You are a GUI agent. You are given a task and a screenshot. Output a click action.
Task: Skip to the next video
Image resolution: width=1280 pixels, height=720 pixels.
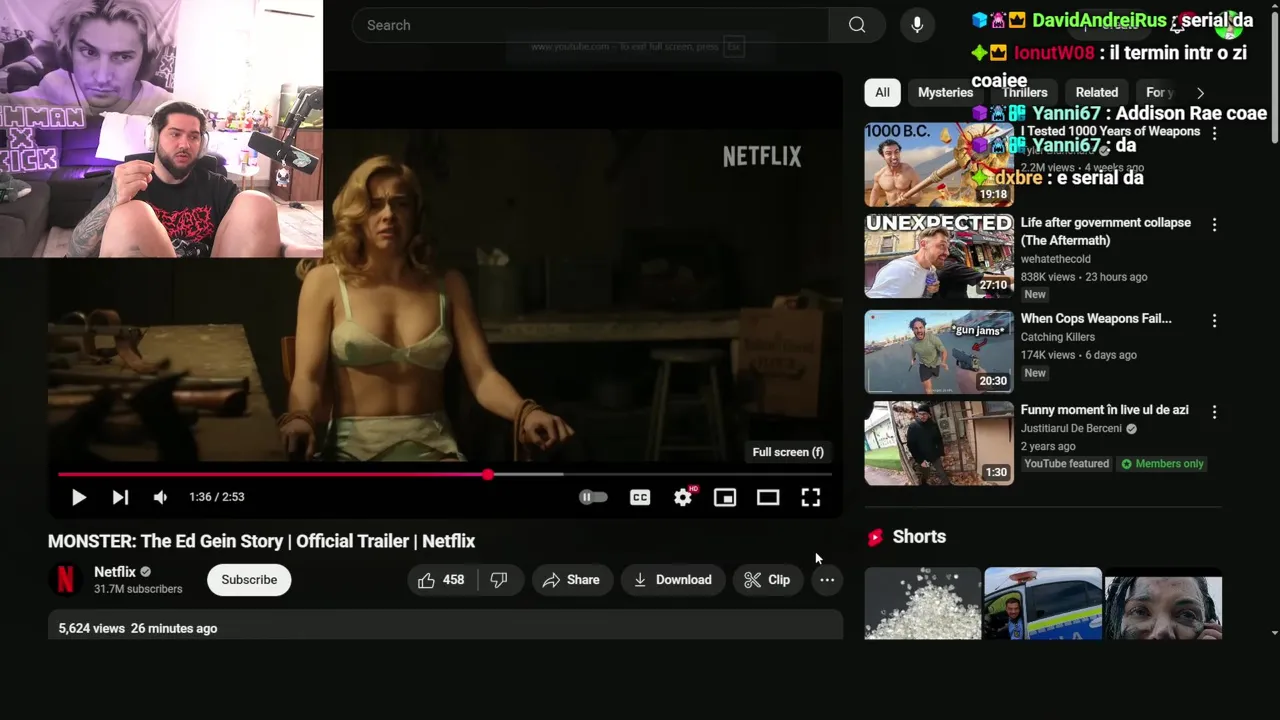pos(120,497)
